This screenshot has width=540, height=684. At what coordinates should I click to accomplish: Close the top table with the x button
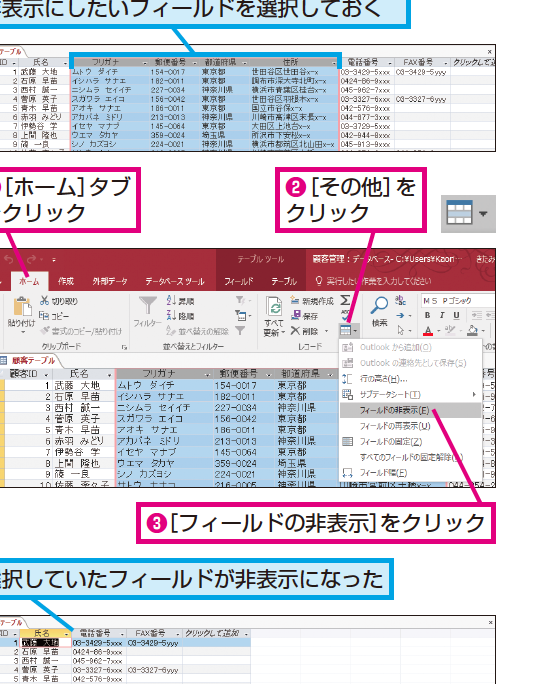(x=490, y=51)
